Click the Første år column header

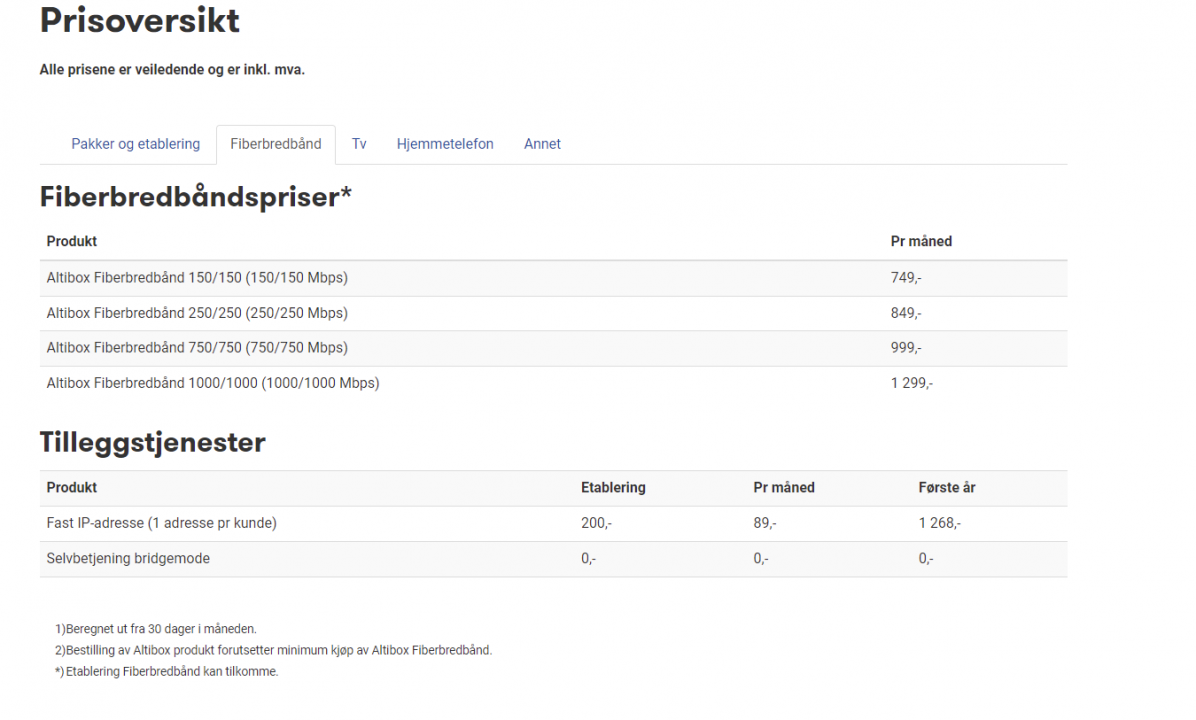(x=947, y=488)
